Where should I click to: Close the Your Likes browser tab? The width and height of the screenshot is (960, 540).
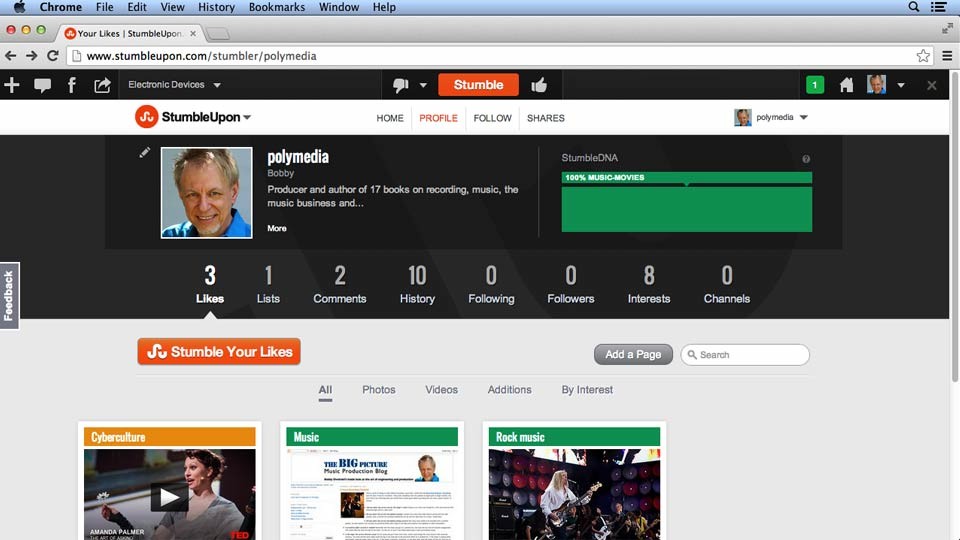[193, 34]
